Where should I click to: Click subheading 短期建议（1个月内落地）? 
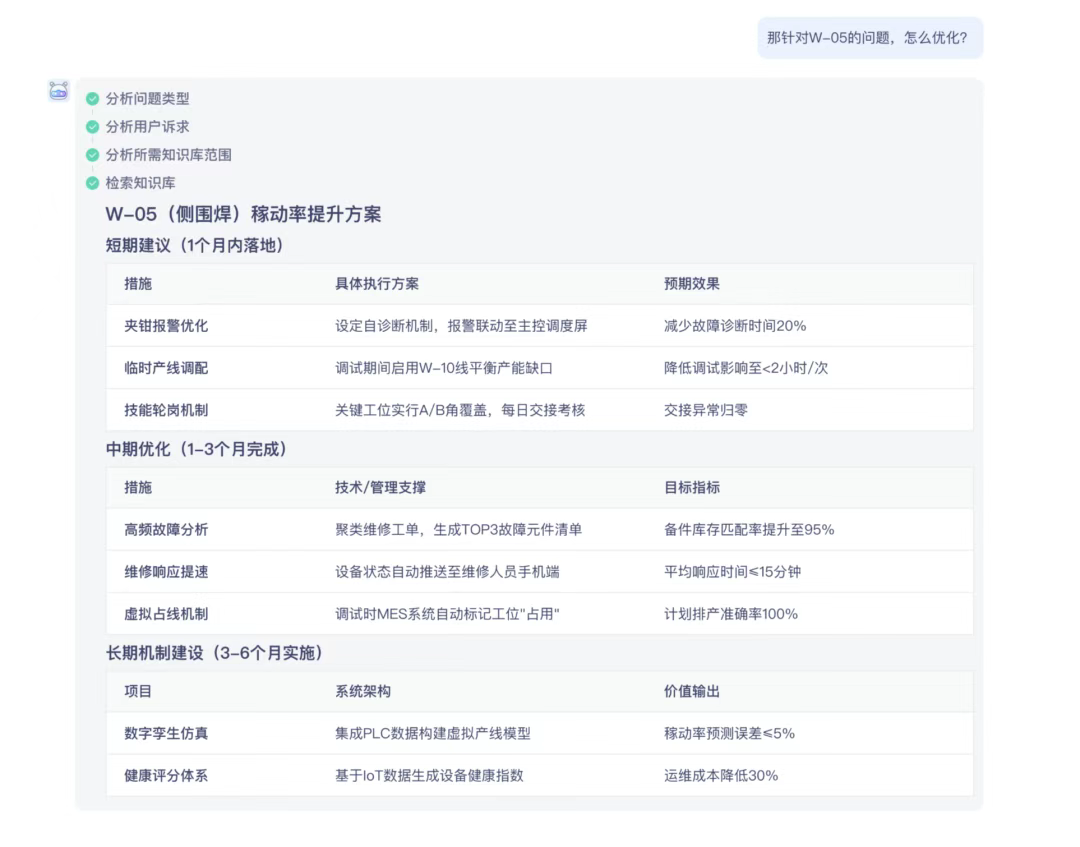pos(194,246)
